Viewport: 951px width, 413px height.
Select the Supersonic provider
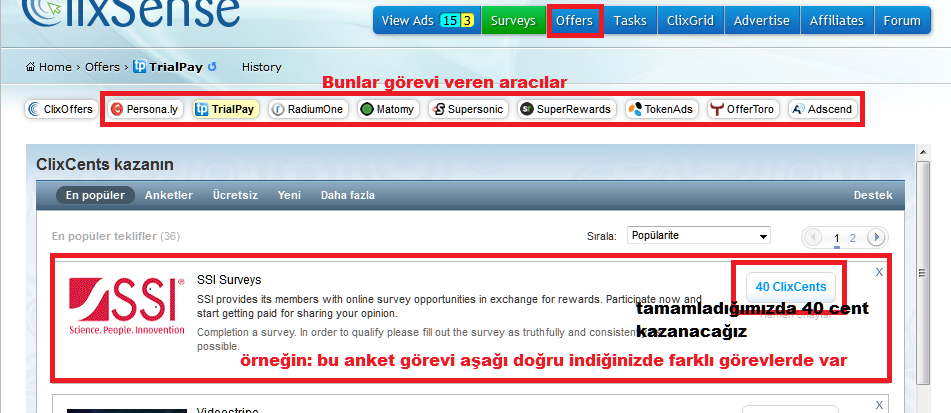[468, 109]
